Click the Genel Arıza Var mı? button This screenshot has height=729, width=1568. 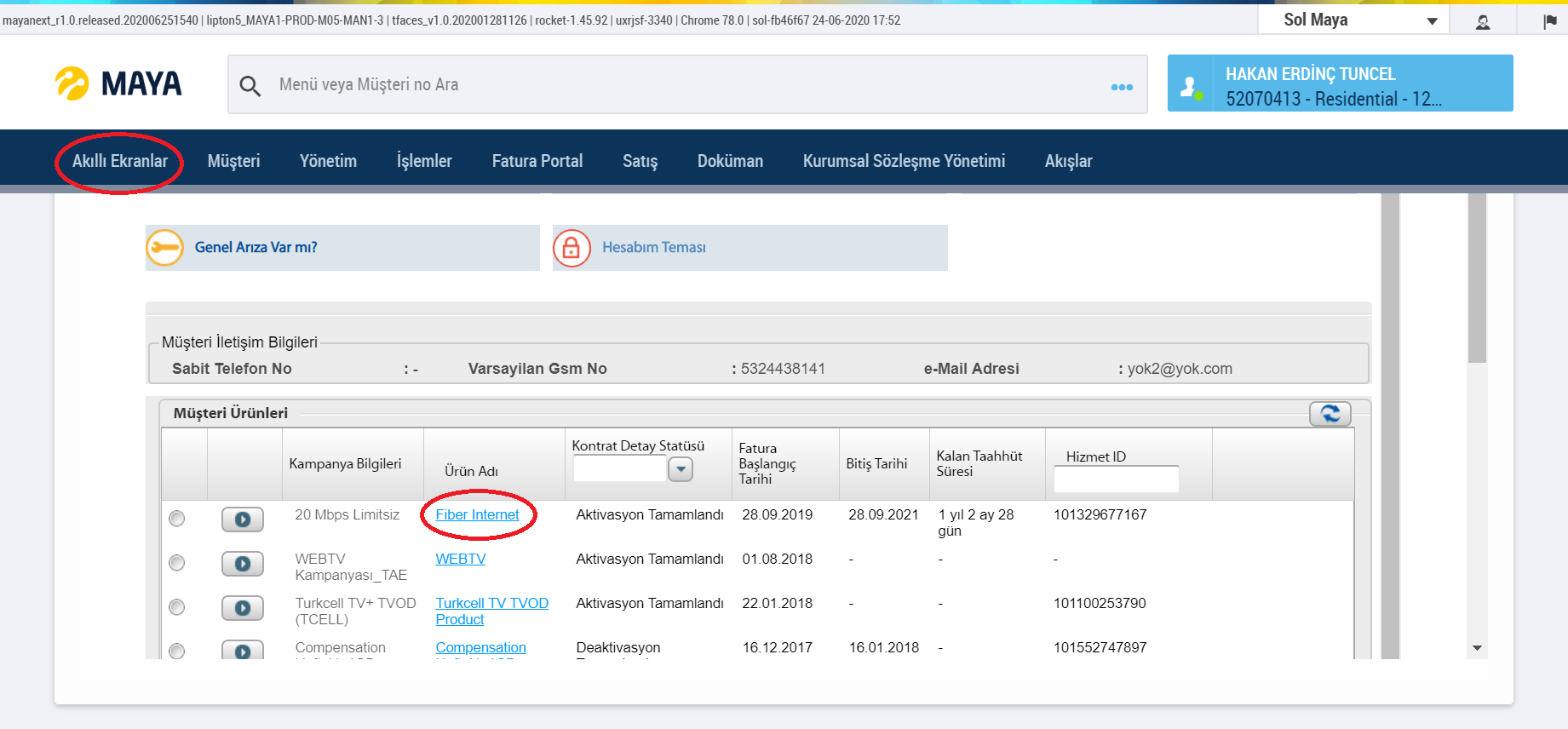point(342,248)
